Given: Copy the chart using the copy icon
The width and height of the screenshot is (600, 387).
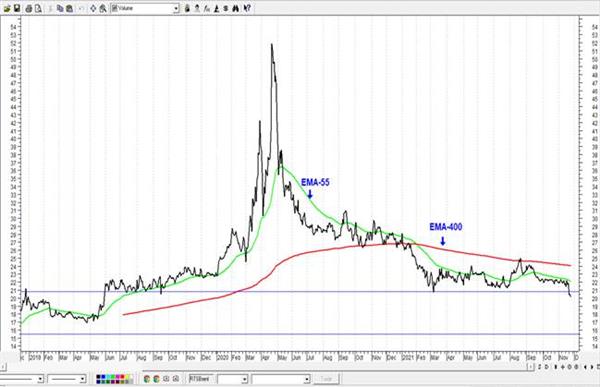Looking at the screenshot, I should (x=59, y=8).
